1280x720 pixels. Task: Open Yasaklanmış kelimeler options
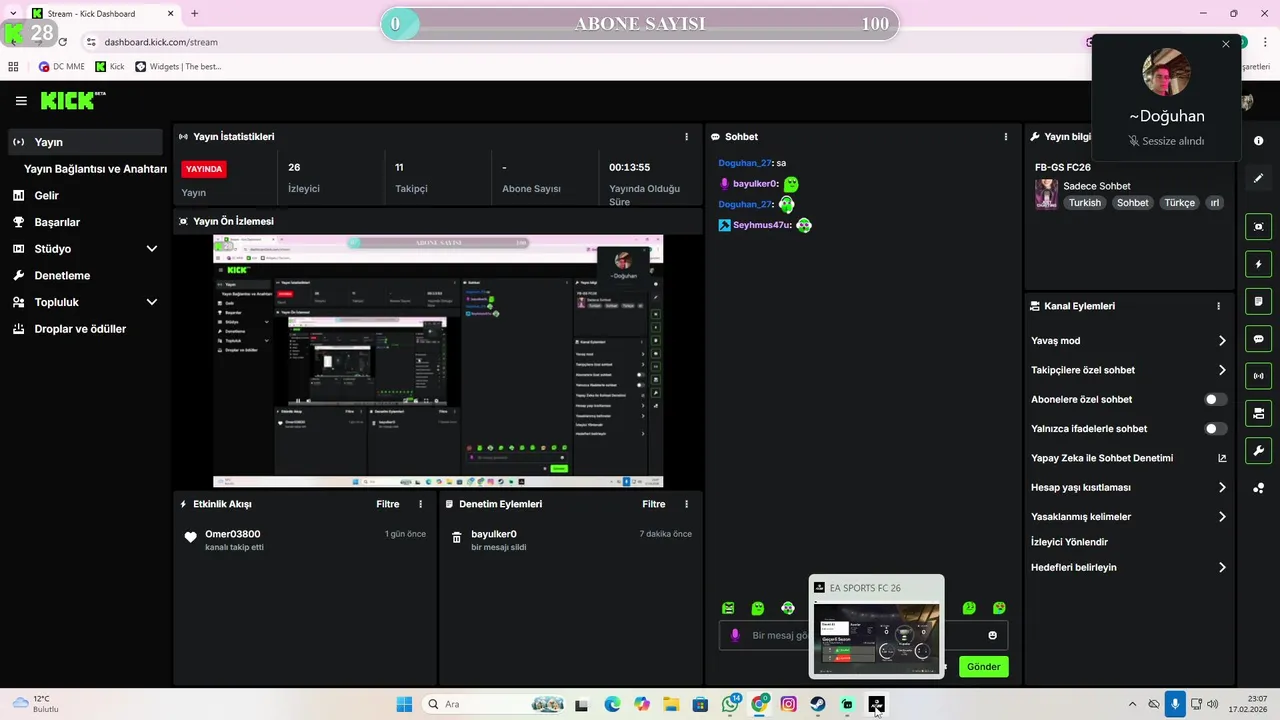coord(1222,517)
